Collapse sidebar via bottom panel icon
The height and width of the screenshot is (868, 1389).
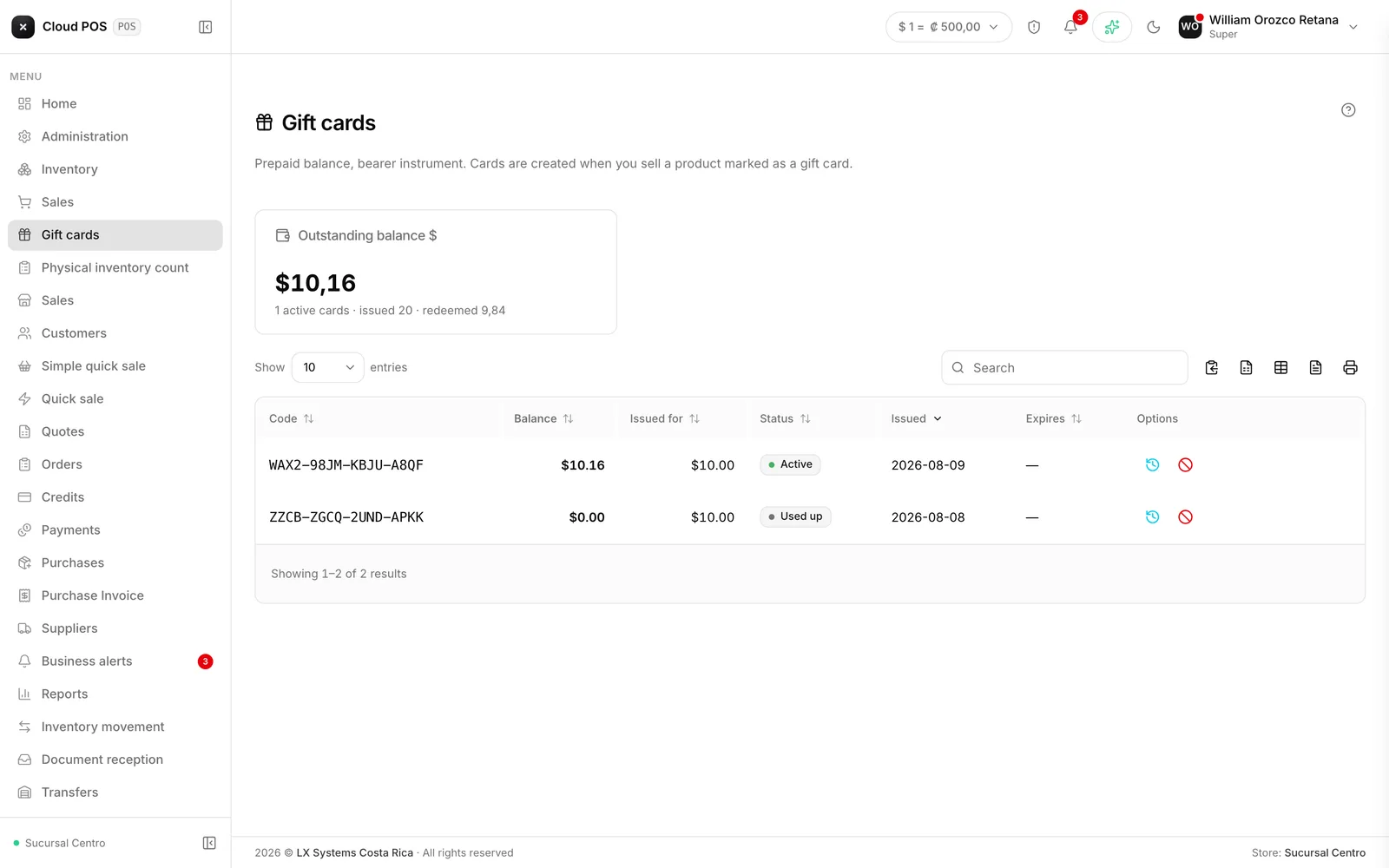[x=209, y=843]
